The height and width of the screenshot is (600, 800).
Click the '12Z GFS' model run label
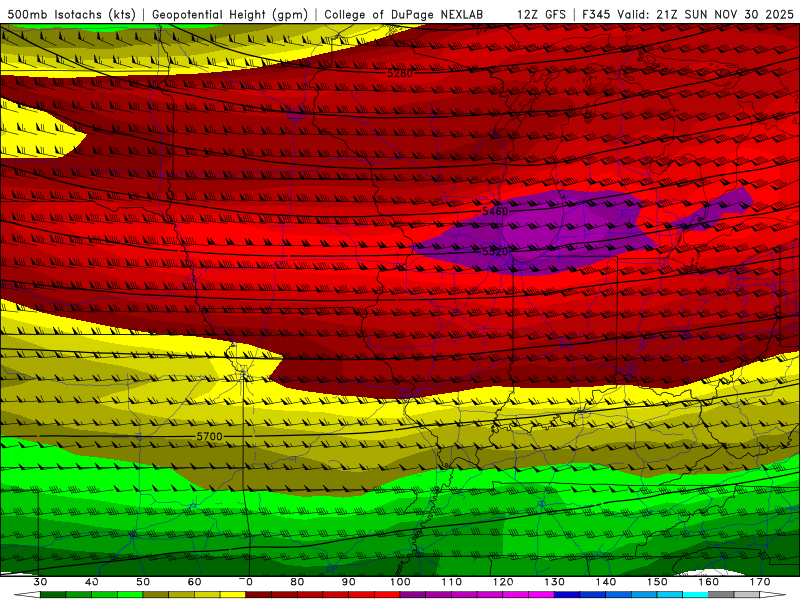pyautogui.click(x=541, y=15)
